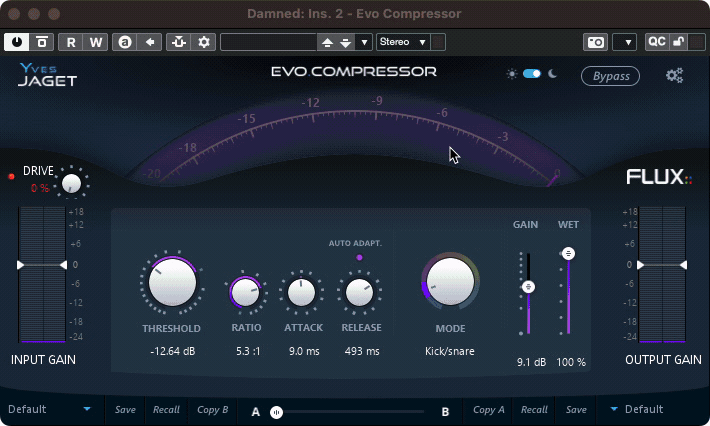710x426 pixels.
Task: Open the plugin settings gears icon
Action: (674, 76)
